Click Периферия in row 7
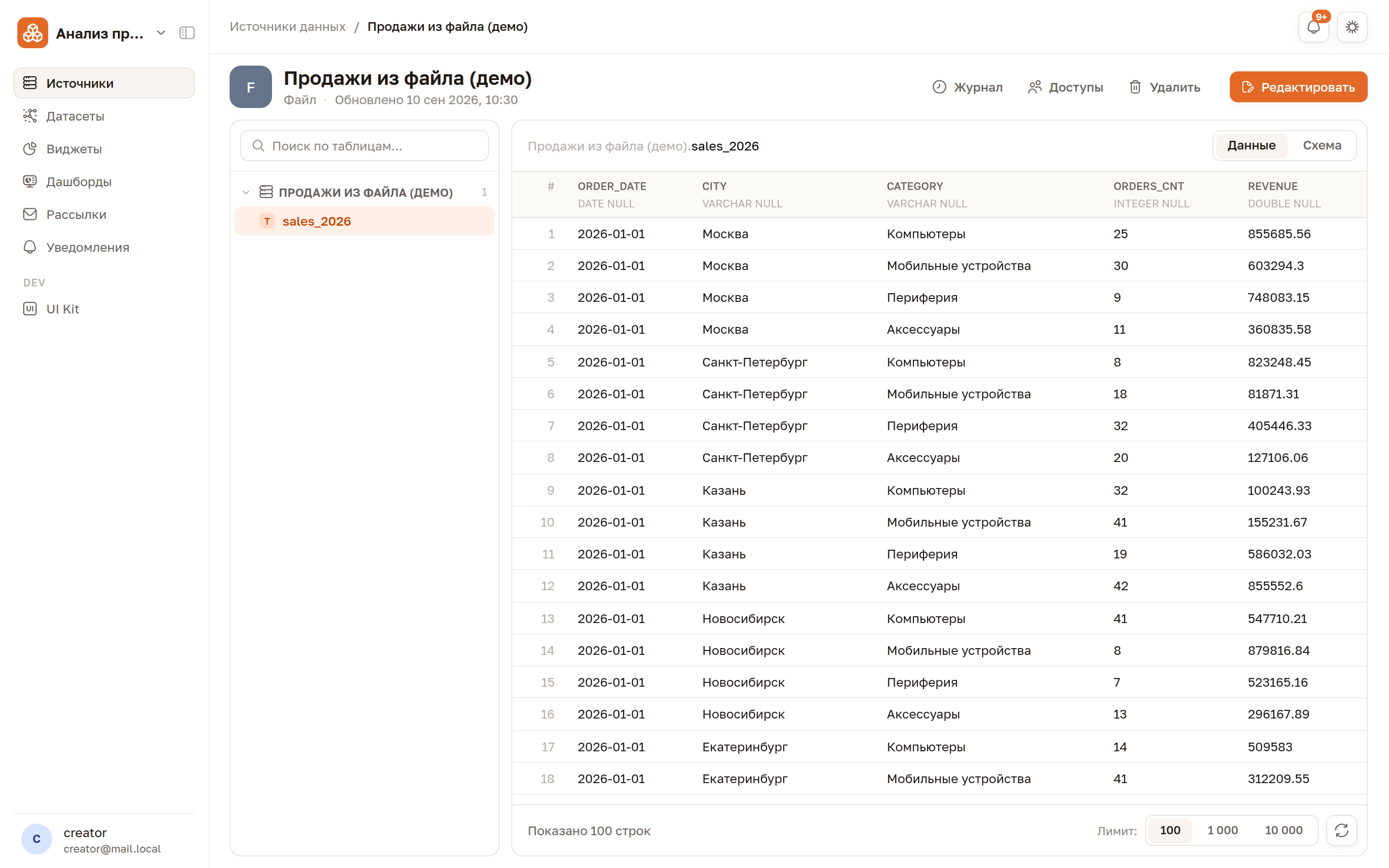Image resolution: width=1389 pixels, height=868 pixels. (x=922, y=426)
